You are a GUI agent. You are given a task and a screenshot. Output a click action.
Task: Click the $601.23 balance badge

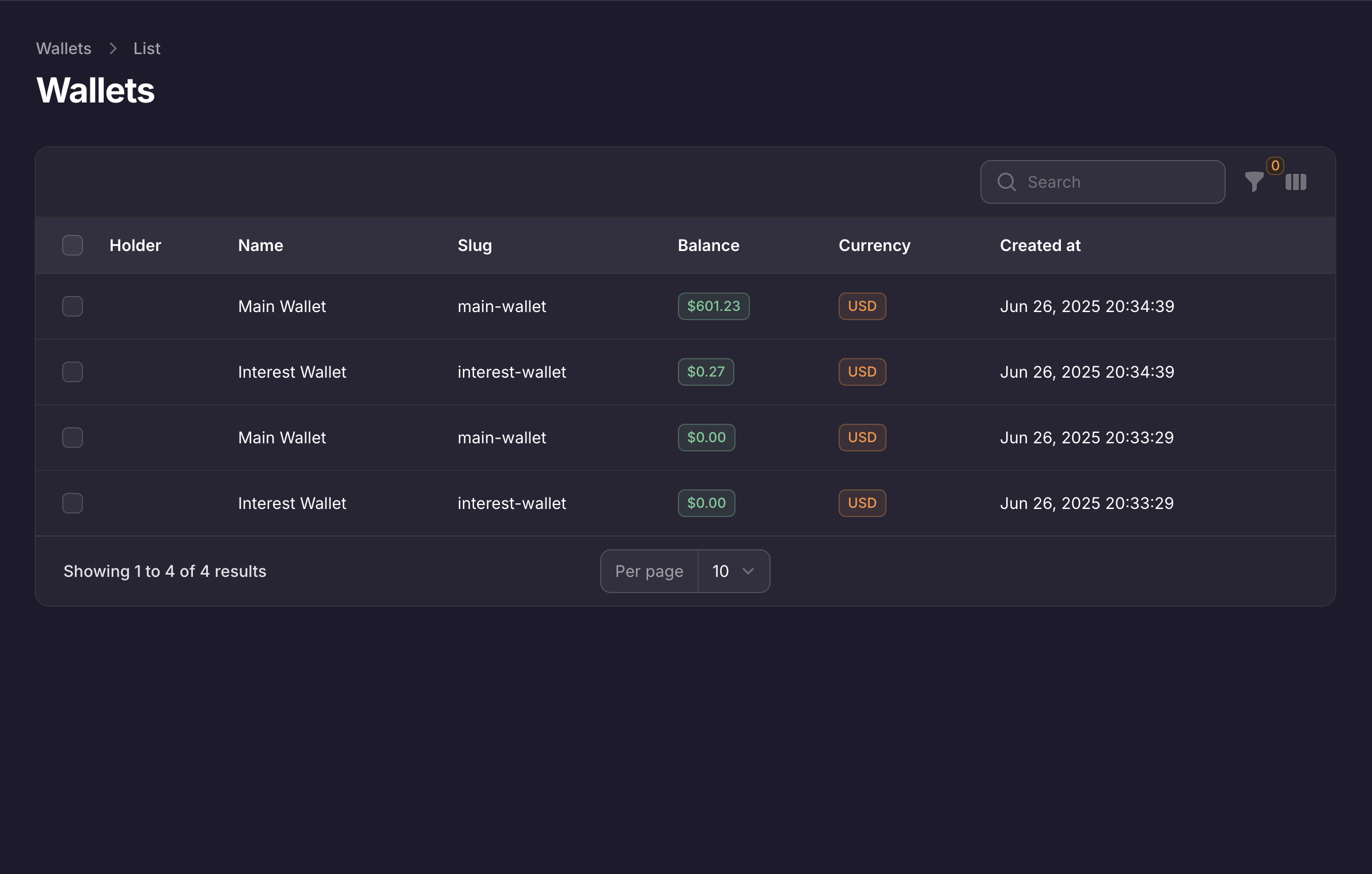(x=713, y=306)
